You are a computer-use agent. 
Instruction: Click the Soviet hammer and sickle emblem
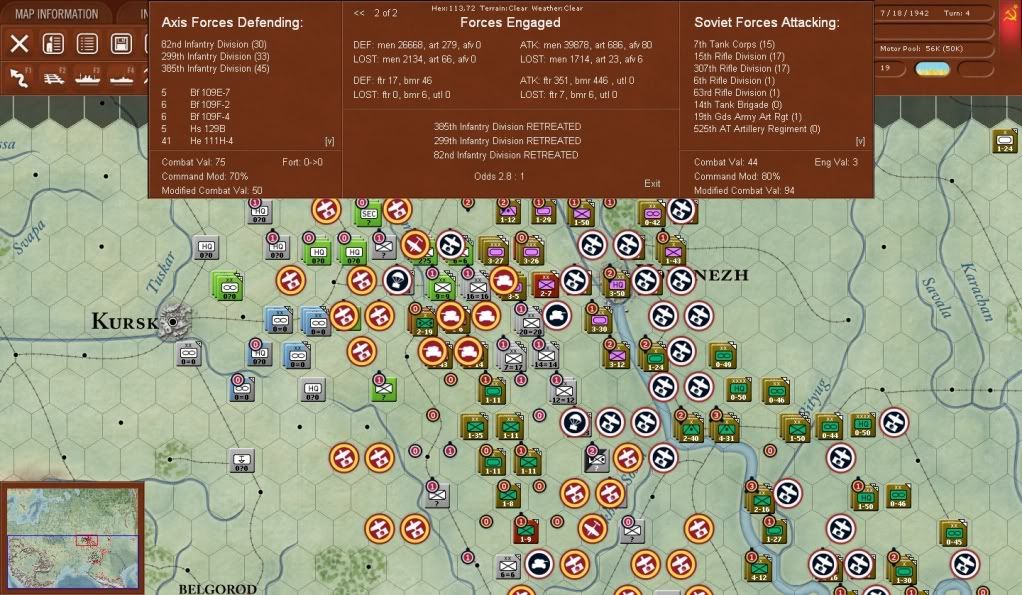pos(1010,13)
